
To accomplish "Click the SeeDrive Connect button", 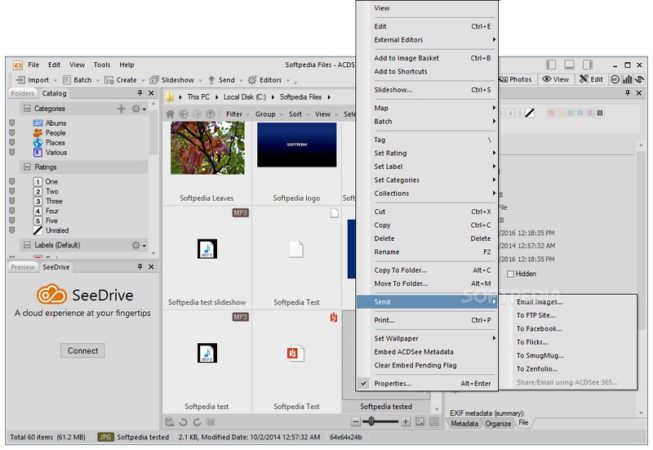I will tap(82, 351).
